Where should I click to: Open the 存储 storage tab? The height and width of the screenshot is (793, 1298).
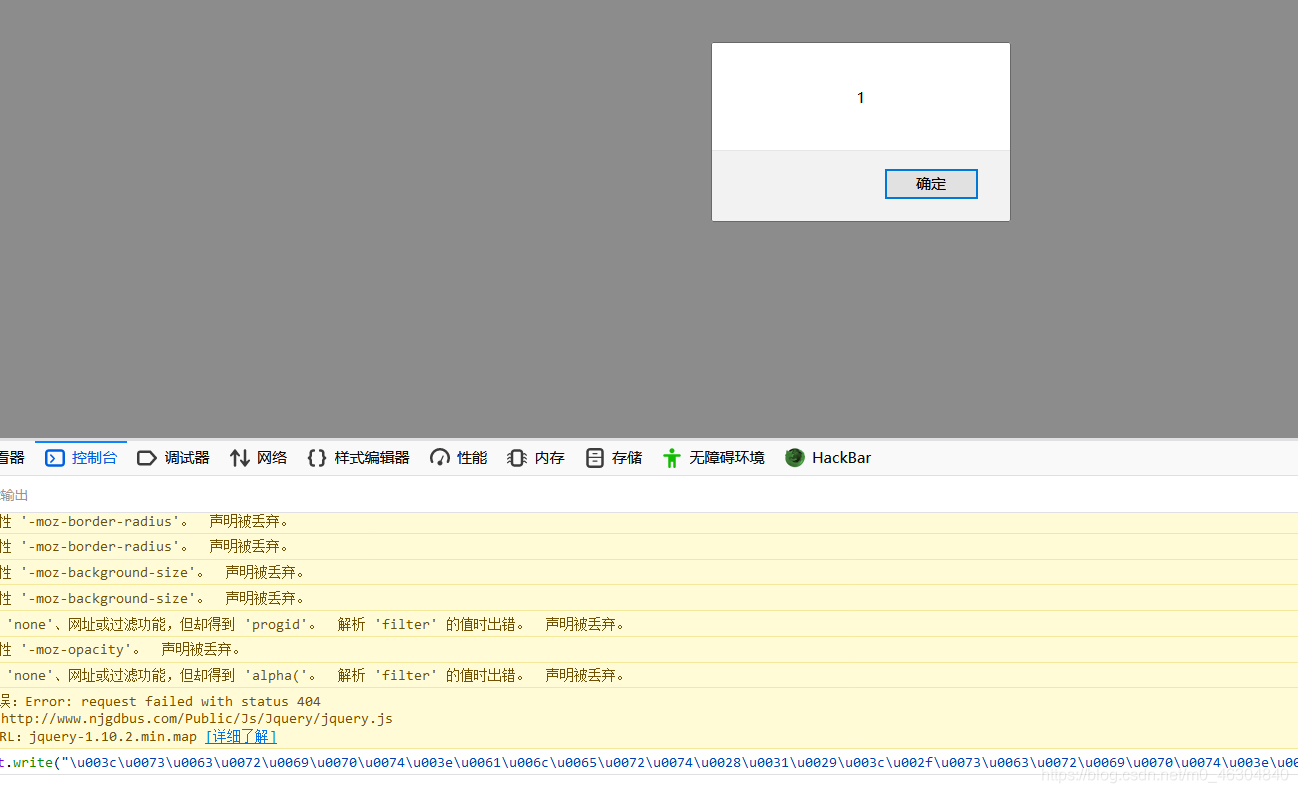click(614, 458)
